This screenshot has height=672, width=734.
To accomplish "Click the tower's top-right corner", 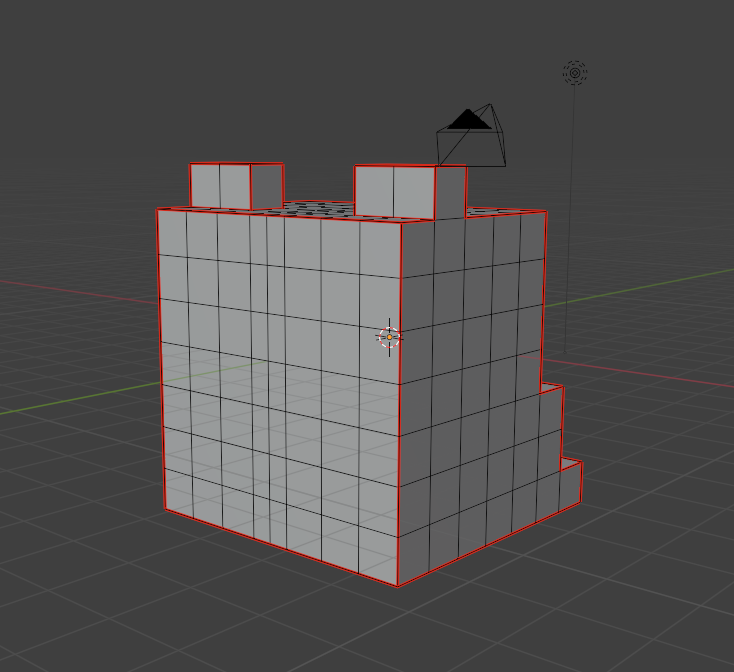I will (545, 212).
